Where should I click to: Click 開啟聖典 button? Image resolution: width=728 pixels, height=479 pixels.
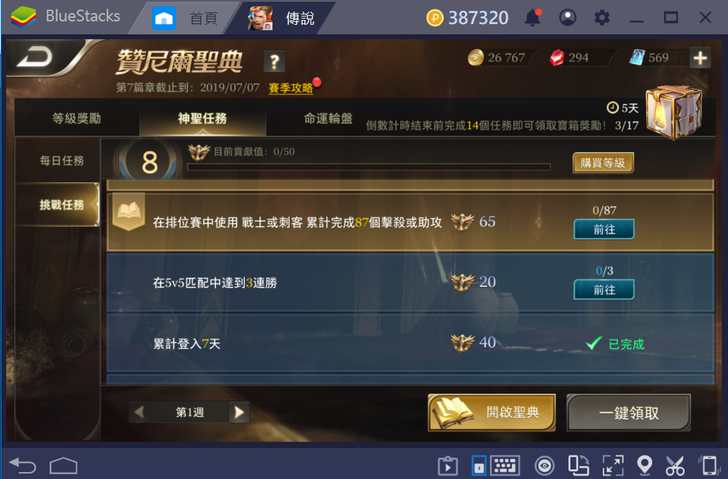(492, 413)
